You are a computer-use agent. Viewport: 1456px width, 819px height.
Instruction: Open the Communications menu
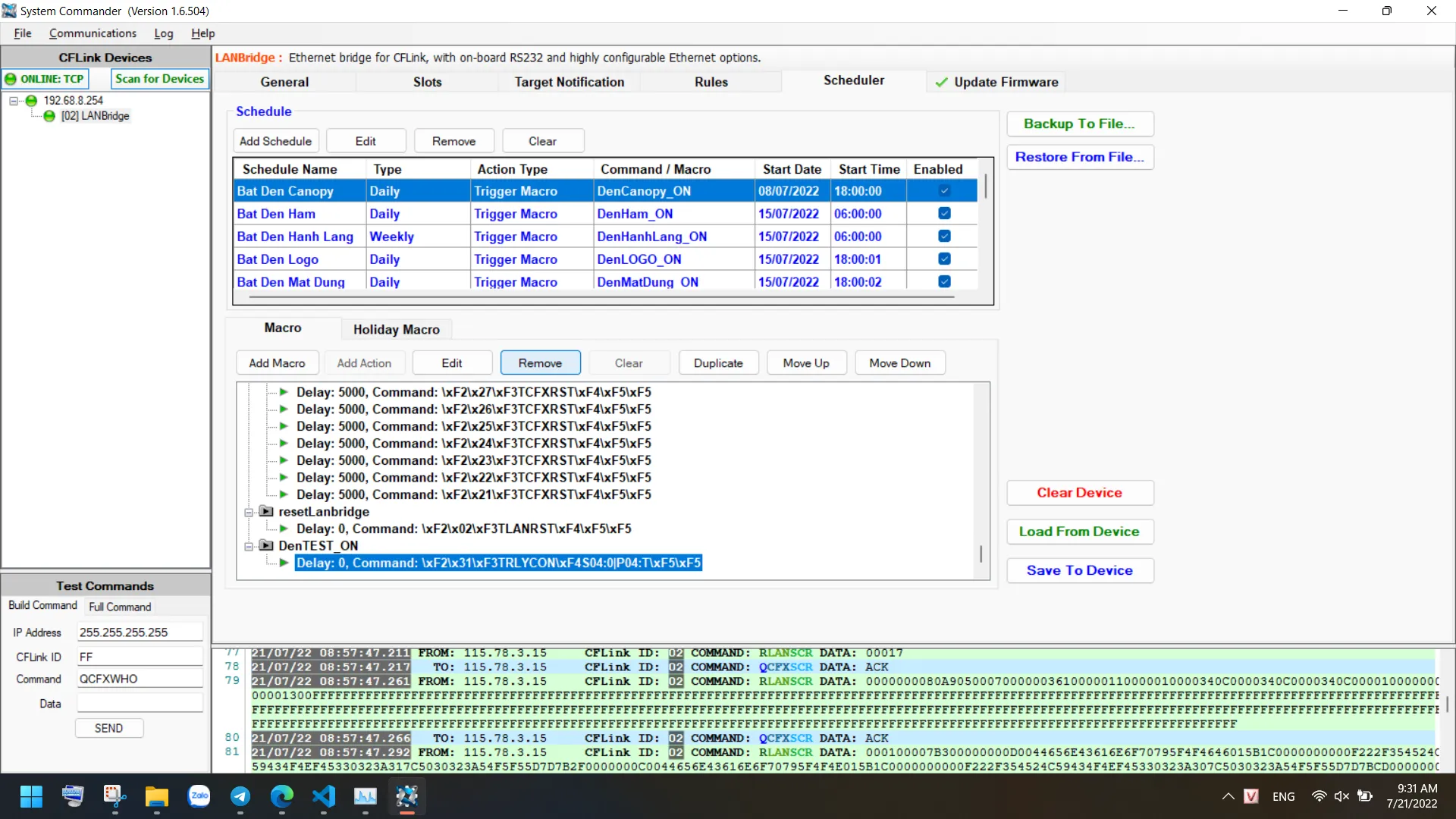(93, 33)
